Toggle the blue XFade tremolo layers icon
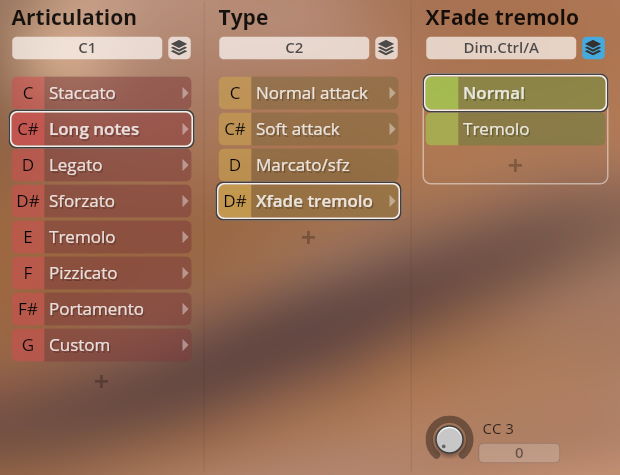The height and width of the screenshot is (475, 620). coord(593,48)
